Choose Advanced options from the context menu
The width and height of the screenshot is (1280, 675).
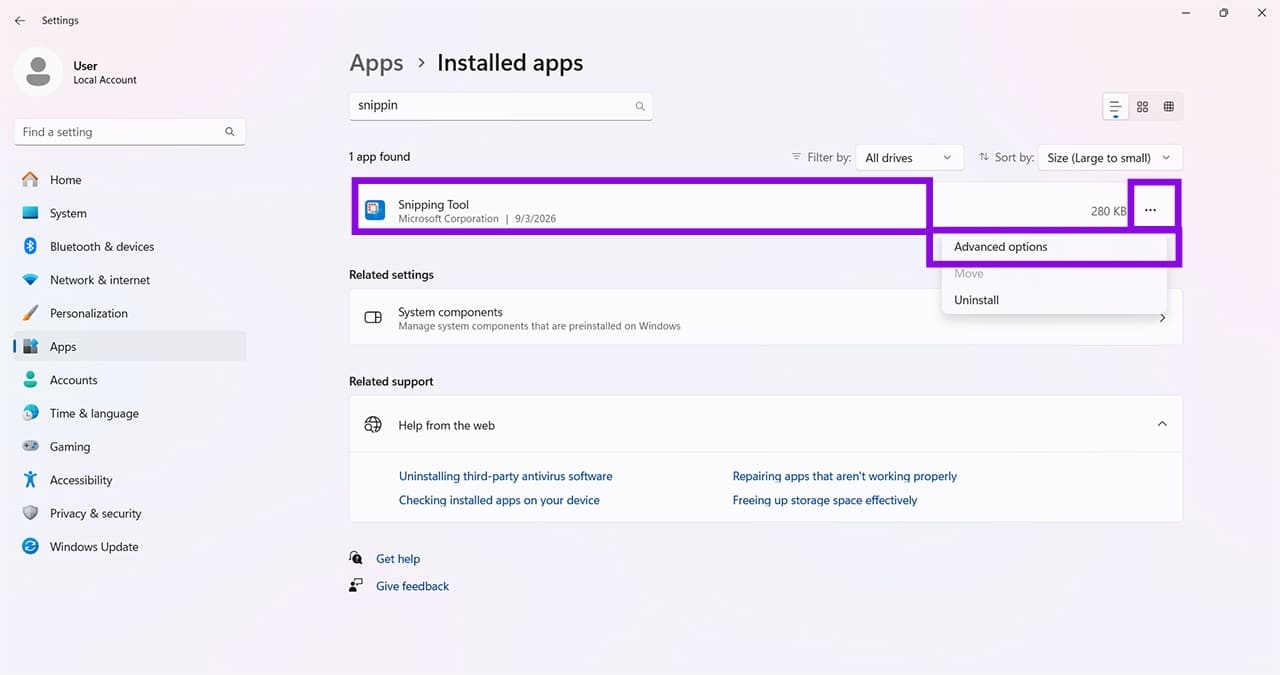coord(1054,247)
